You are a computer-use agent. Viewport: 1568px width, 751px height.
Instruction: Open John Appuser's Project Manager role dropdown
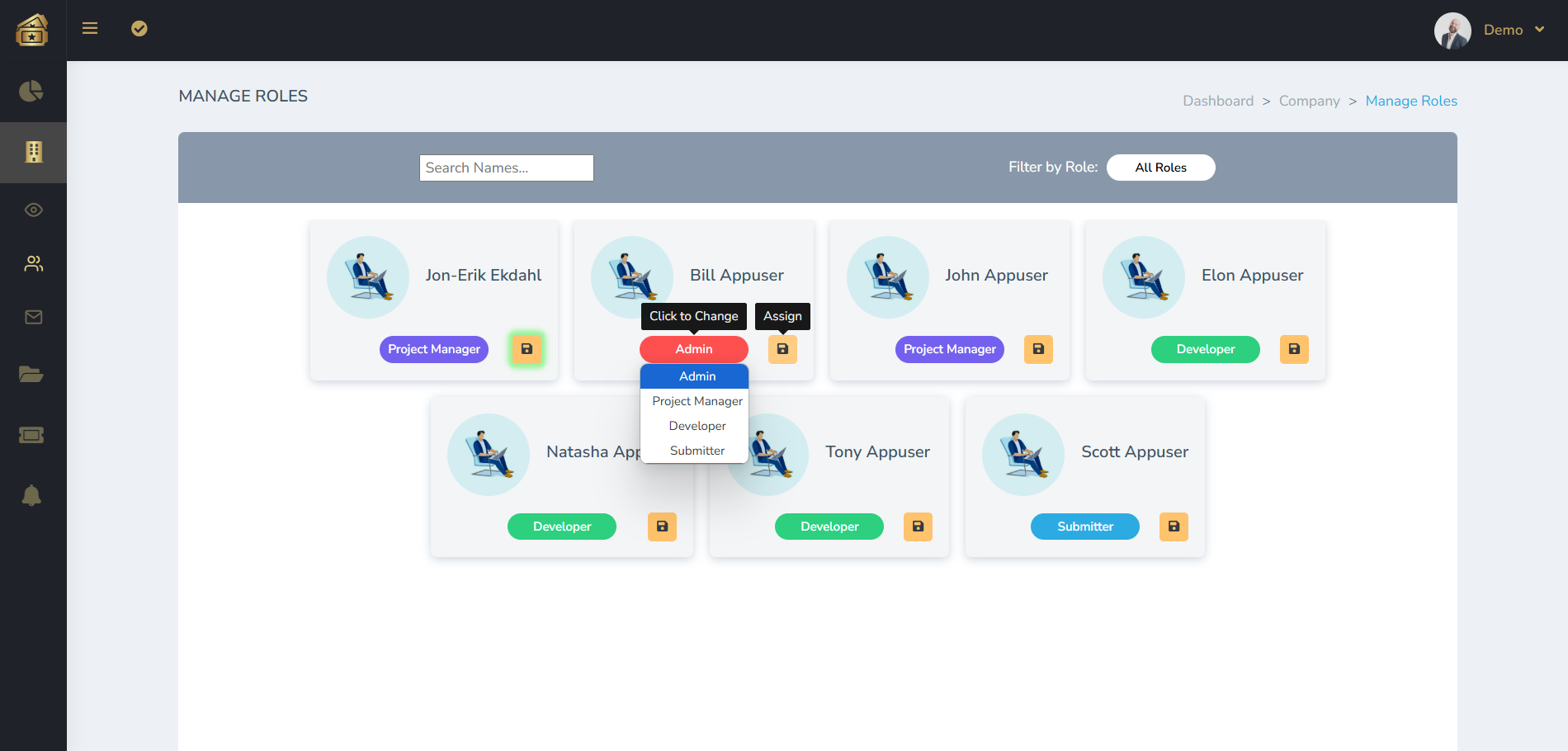(x=950, y=349)
